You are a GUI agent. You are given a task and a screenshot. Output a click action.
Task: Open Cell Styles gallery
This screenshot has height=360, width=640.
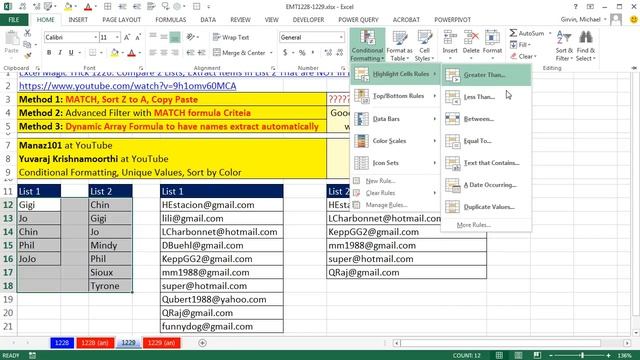click(x=424, y=45)
